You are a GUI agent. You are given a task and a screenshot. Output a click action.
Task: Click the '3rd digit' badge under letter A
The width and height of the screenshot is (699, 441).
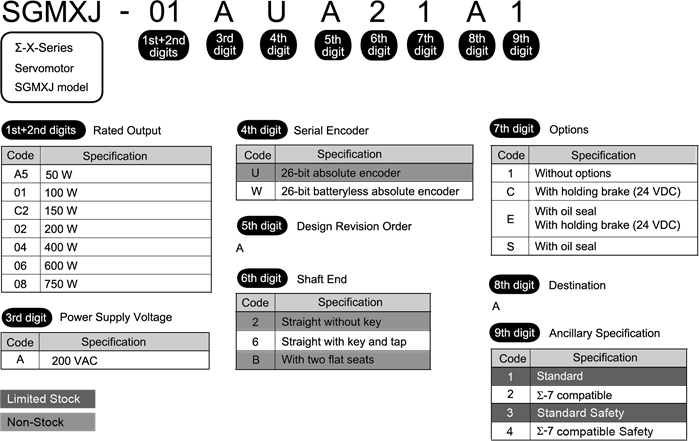tap(224, 45)
